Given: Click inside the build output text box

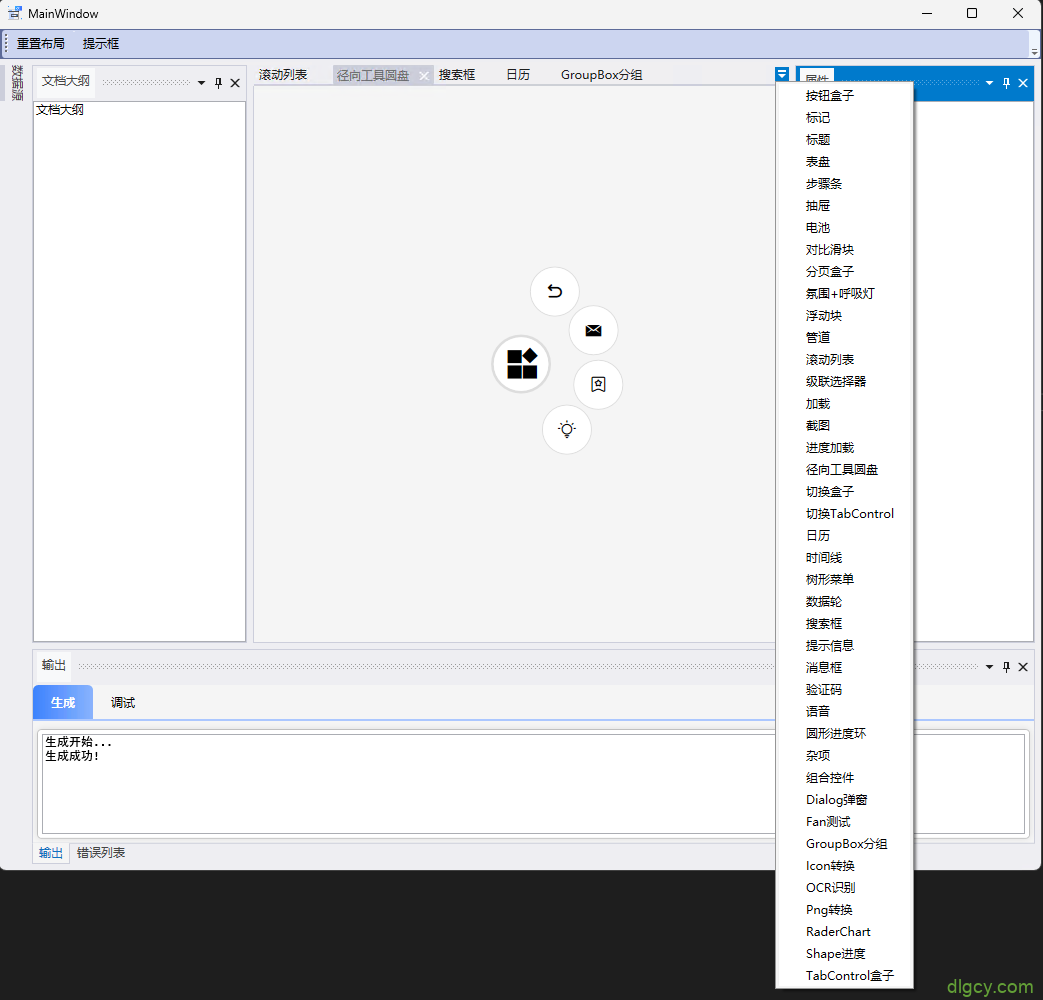Looking at the screenshot, I should (x=400, y=790).
